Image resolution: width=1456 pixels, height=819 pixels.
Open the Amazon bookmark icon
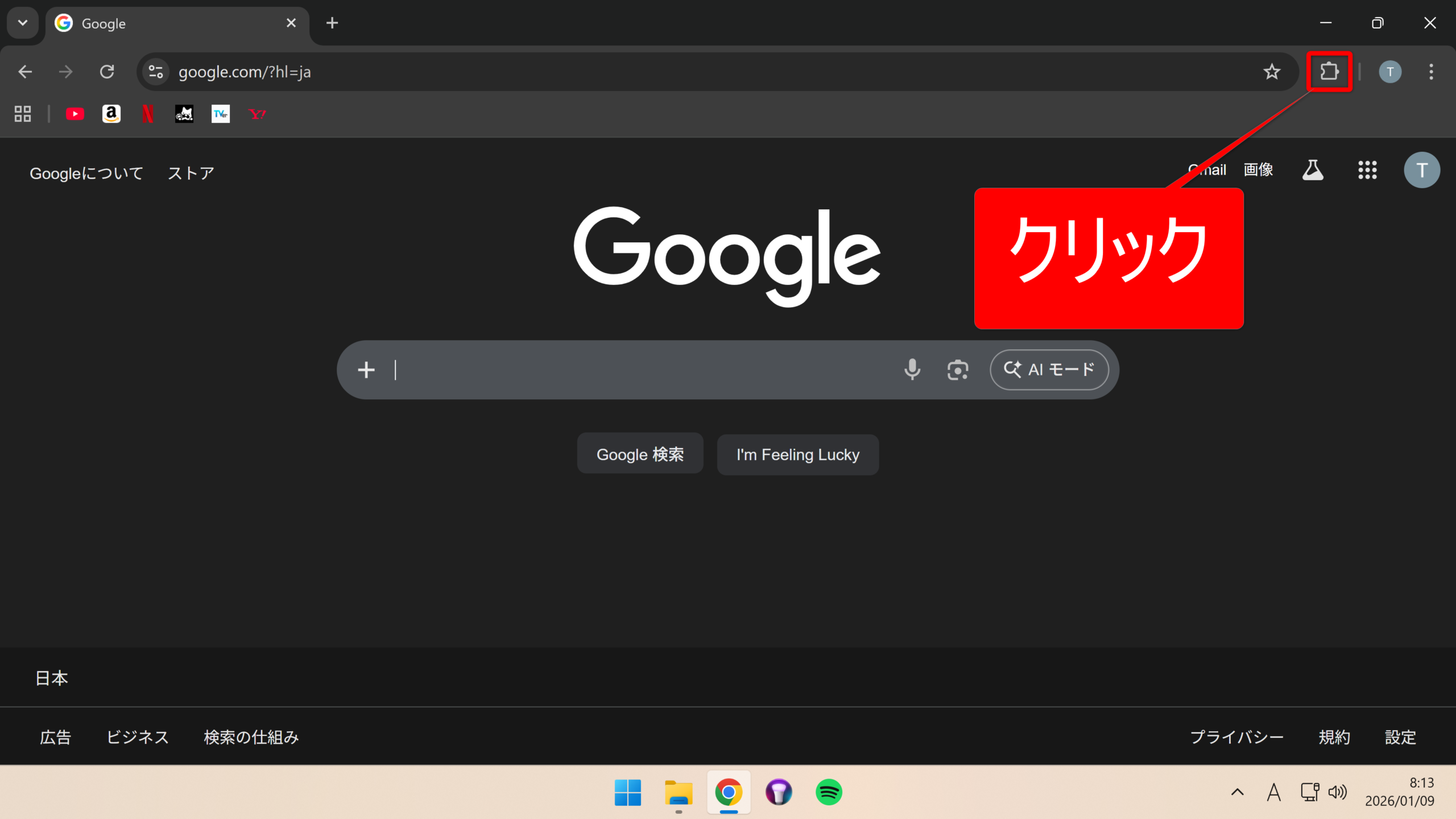coord(111,114)
